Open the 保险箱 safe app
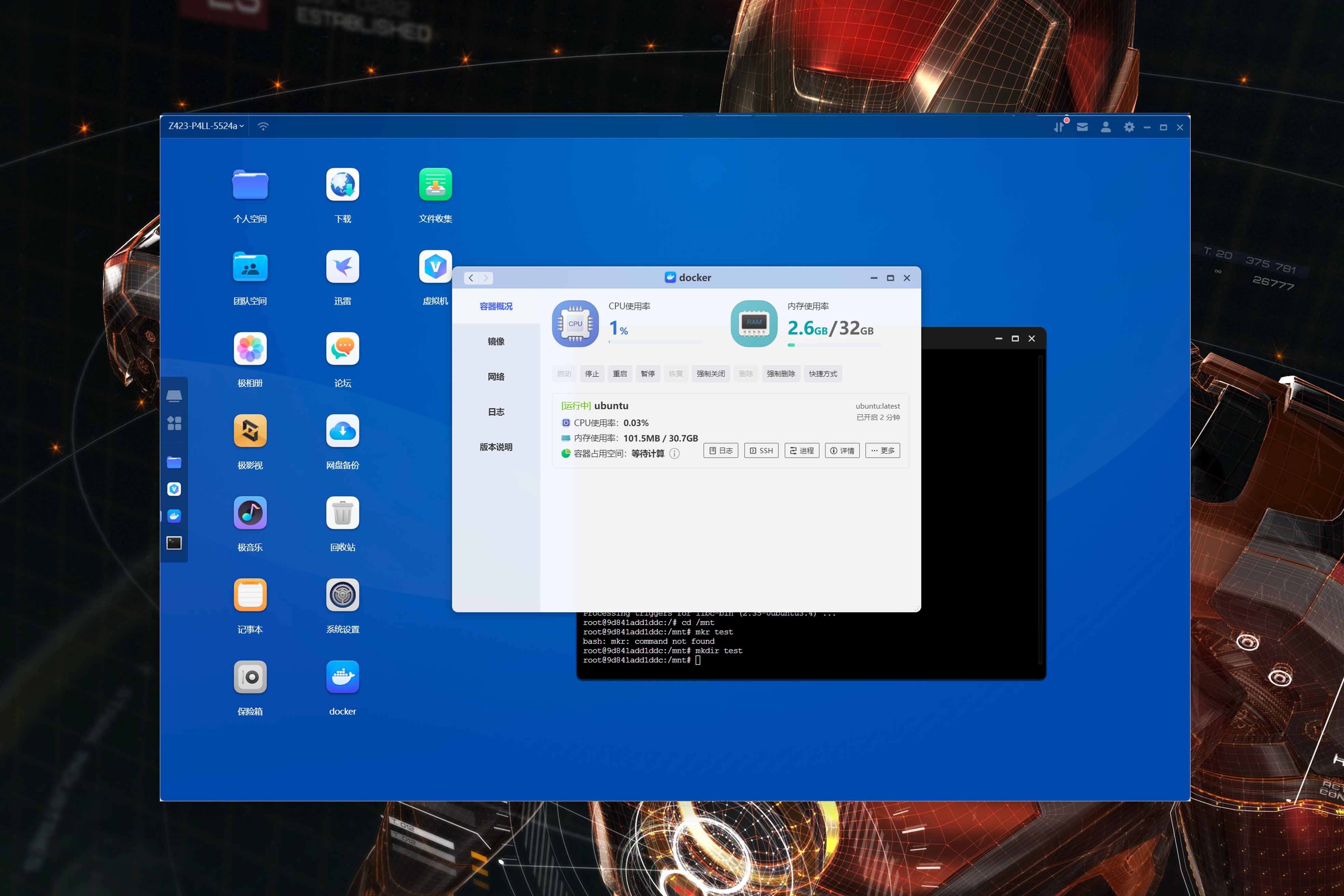The image size is (1344, 896). (x=250, y=676)
